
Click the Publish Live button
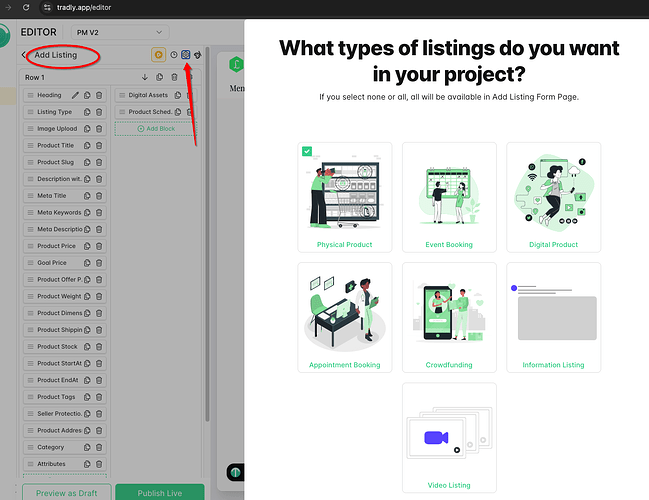[x=159, y=492]
